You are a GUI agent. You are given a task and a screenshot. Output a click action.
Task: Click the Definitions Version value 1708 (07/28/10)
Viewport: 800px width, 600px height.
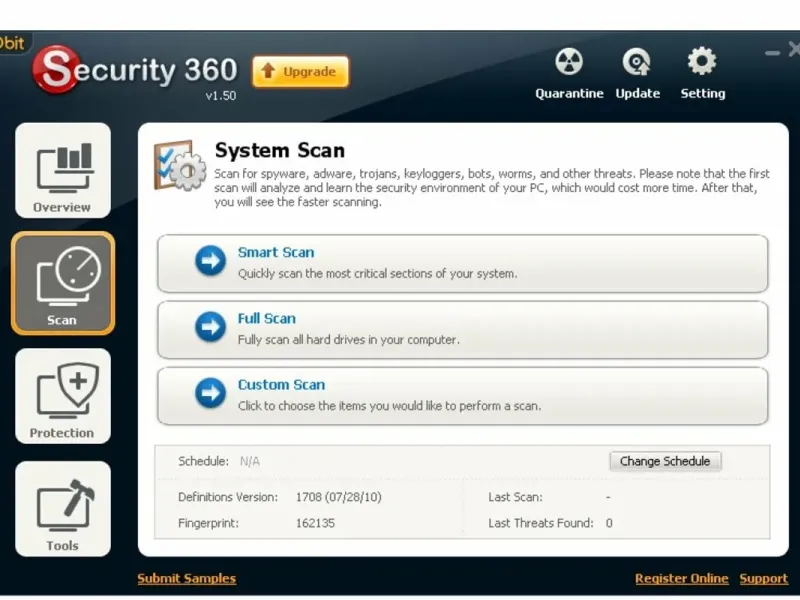pos(339,497)
